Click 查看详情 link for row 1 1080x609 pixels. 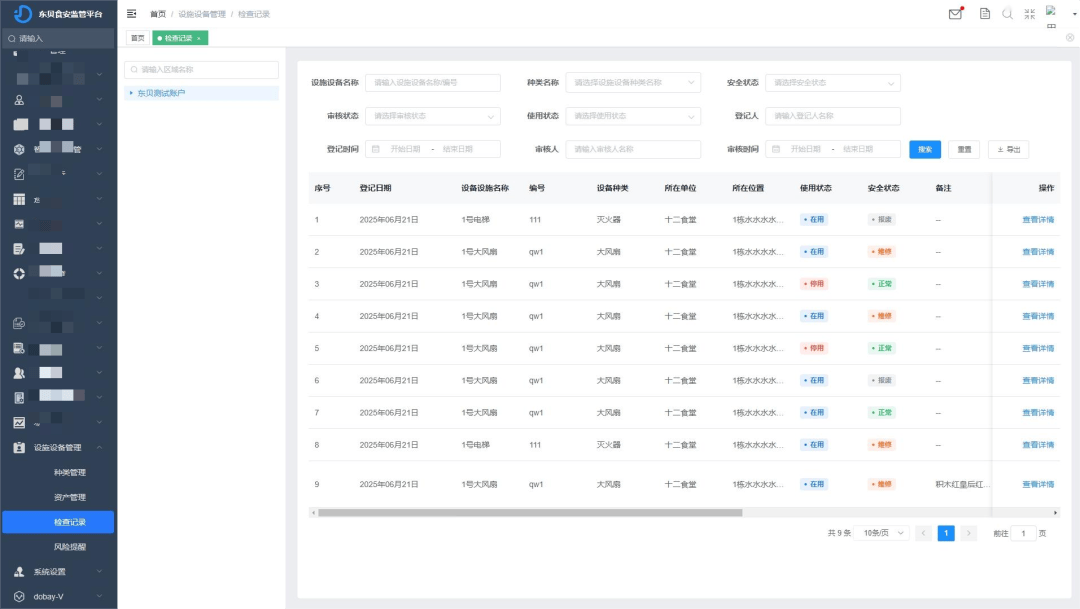1037,220
